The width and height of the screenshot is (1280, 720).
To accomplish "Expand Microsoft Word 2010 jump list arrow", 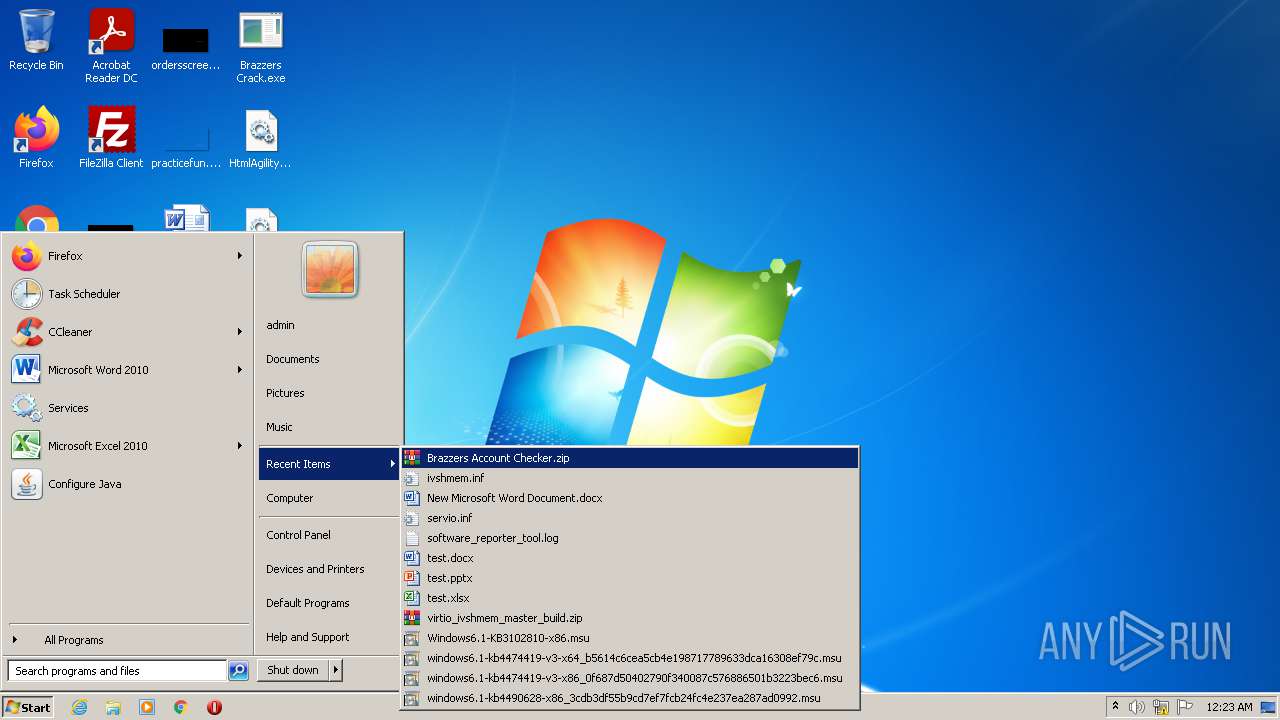I will pos(240,370).
